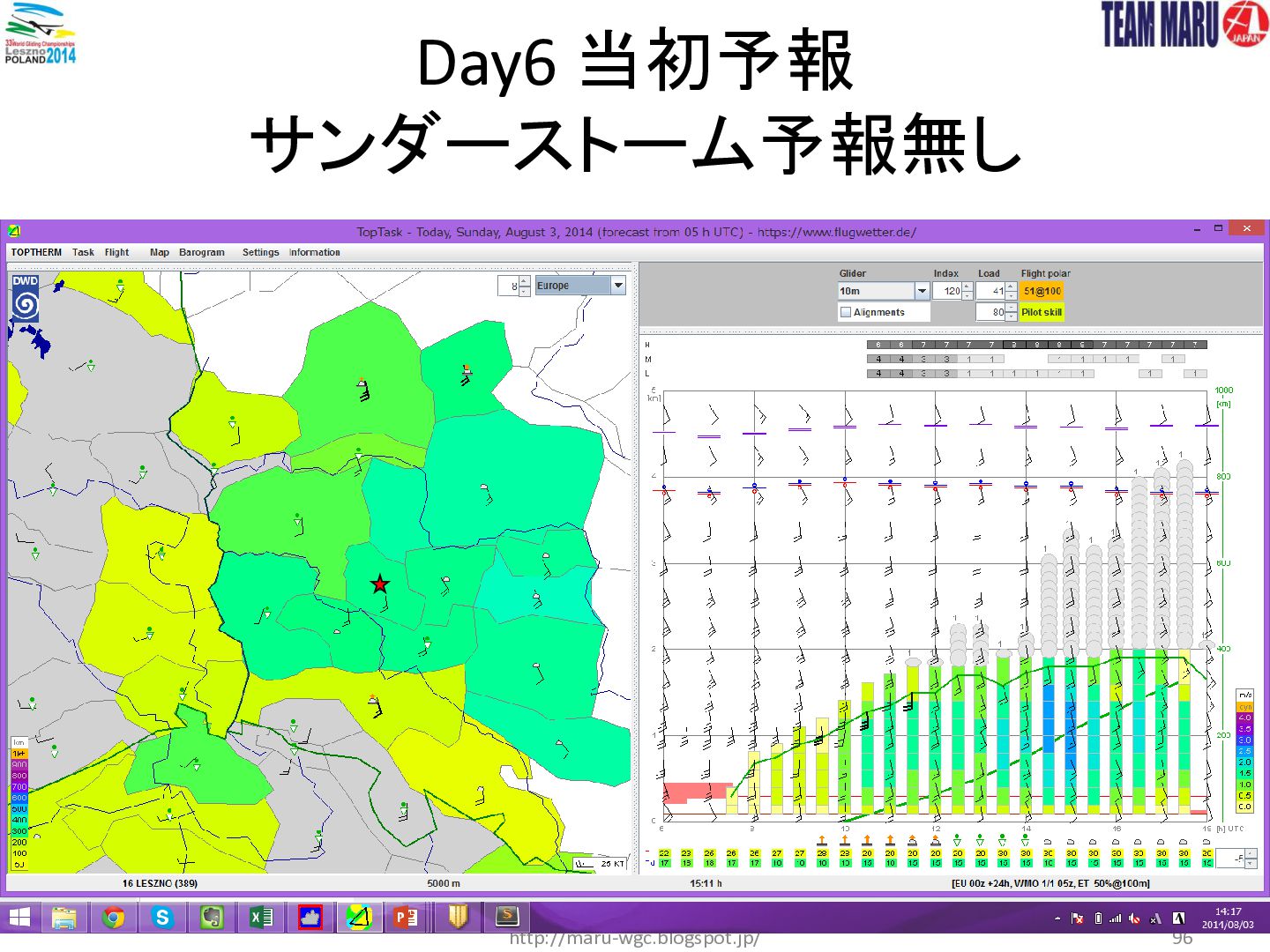Image resolution: width=1270 pixels, height=952 pixels.
Task: Expand the Glider class dropdown showing 10m
Action: point(922,291)
